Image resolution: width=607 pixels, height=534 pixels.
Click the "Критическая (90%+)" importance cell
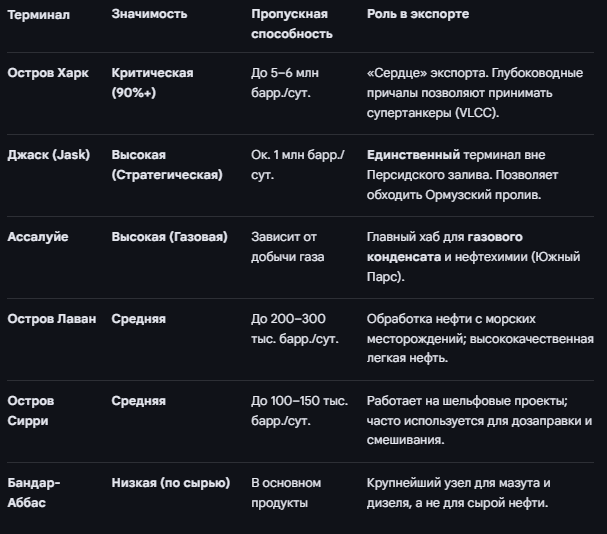coord(152,82)
